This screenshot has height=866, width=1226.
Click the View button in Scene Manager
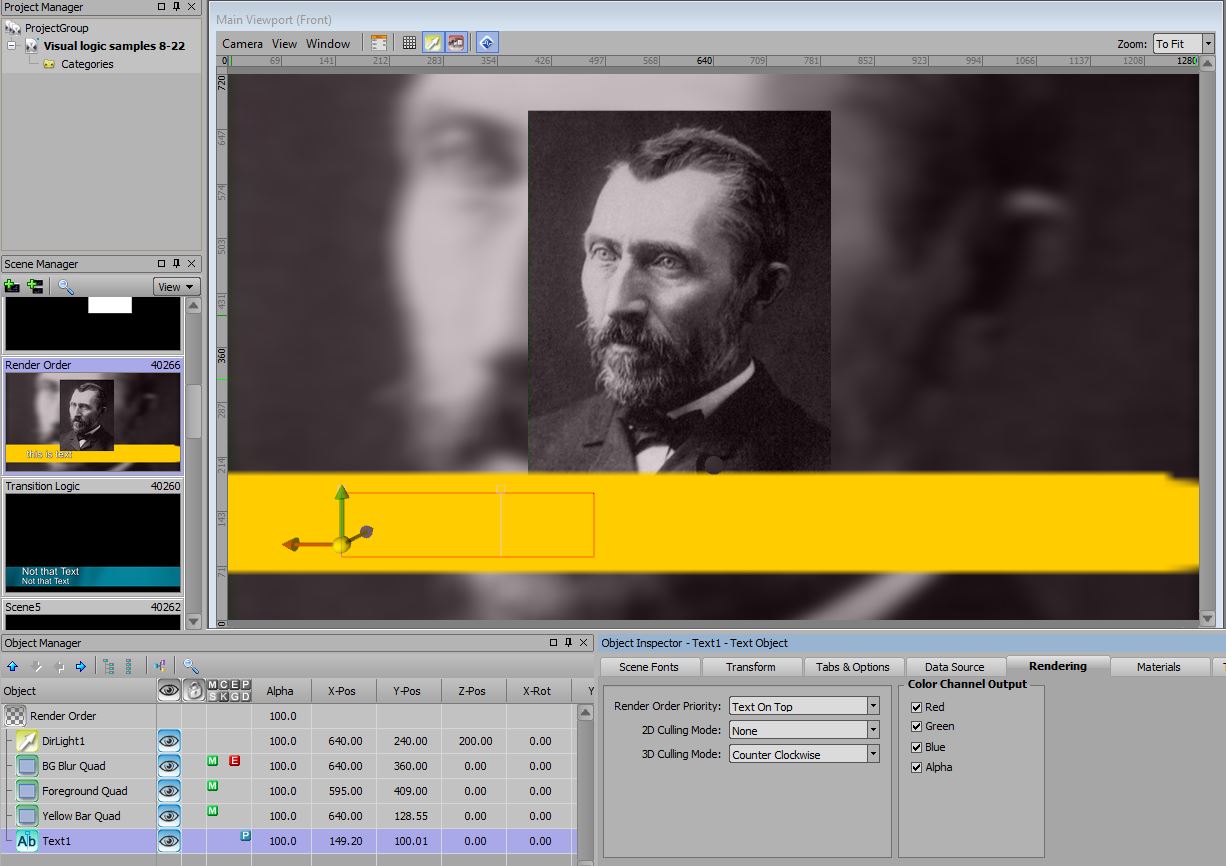[x=176, y=287]
